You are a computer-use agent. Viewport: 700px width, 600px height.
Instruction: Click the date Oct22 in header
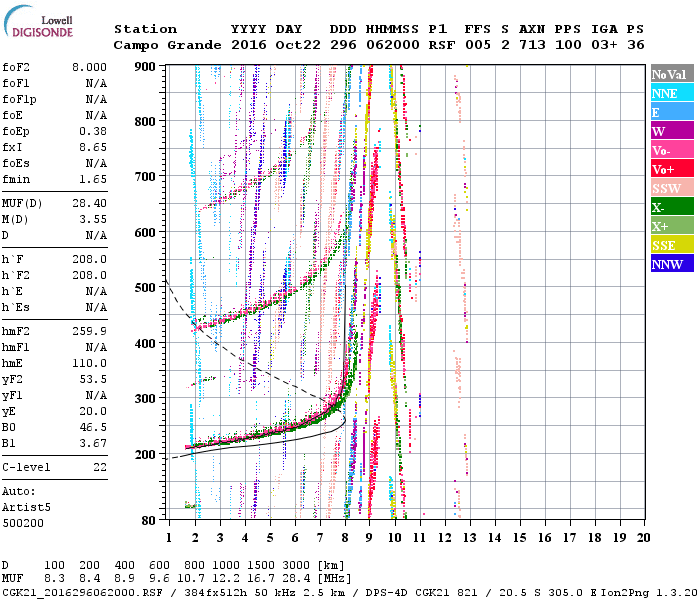[x=298, y=45]
